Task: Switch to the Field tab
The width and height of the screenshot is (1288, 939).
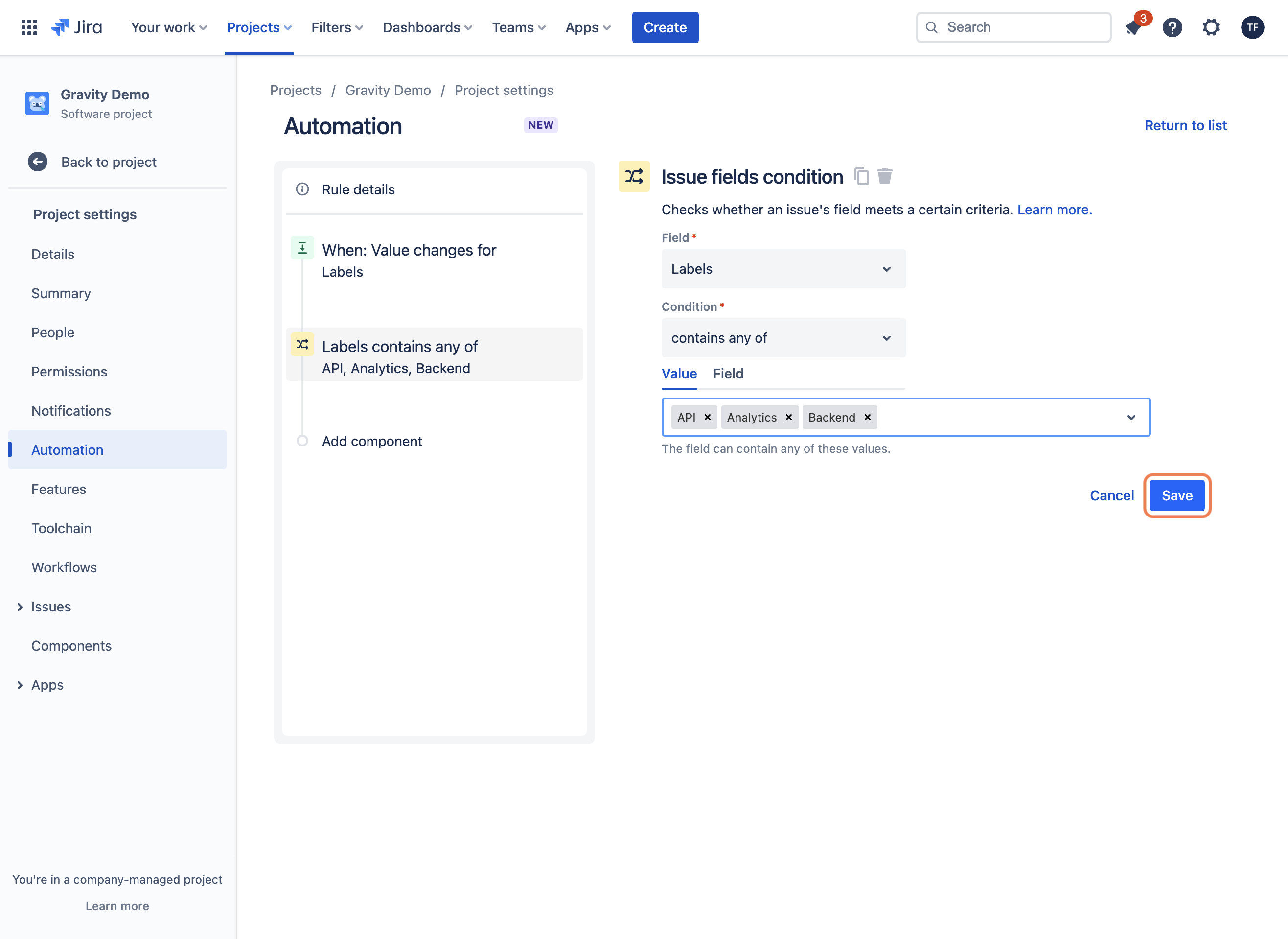Action: (728, 374)
